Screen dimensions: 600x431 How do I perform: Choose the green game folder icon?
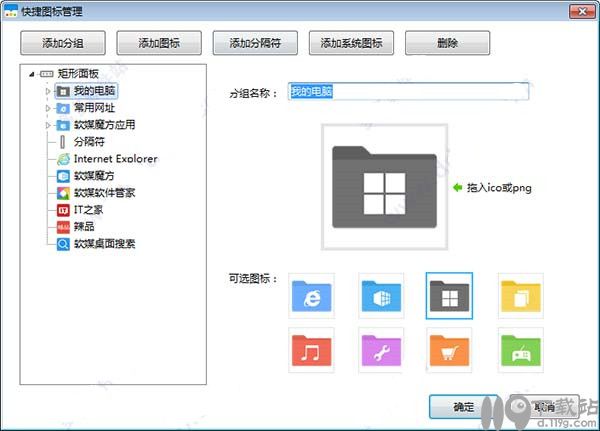point(520,350)
